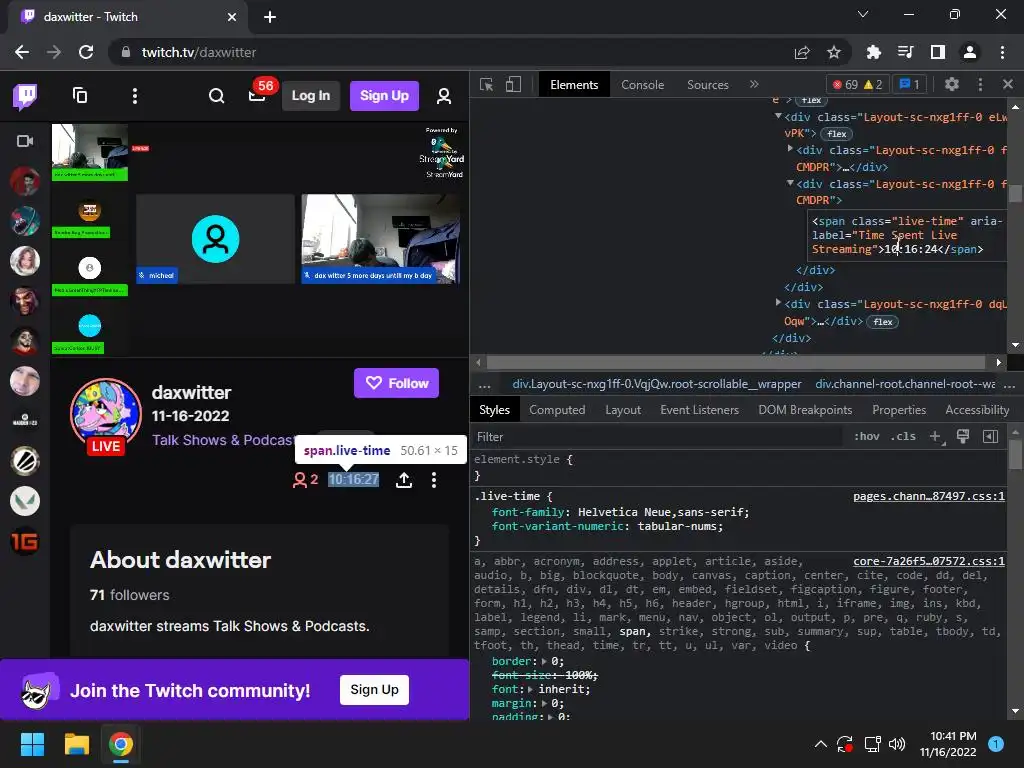Open the stream options three-dot menu
This screenshot has width=1024, height=768.
434,480
